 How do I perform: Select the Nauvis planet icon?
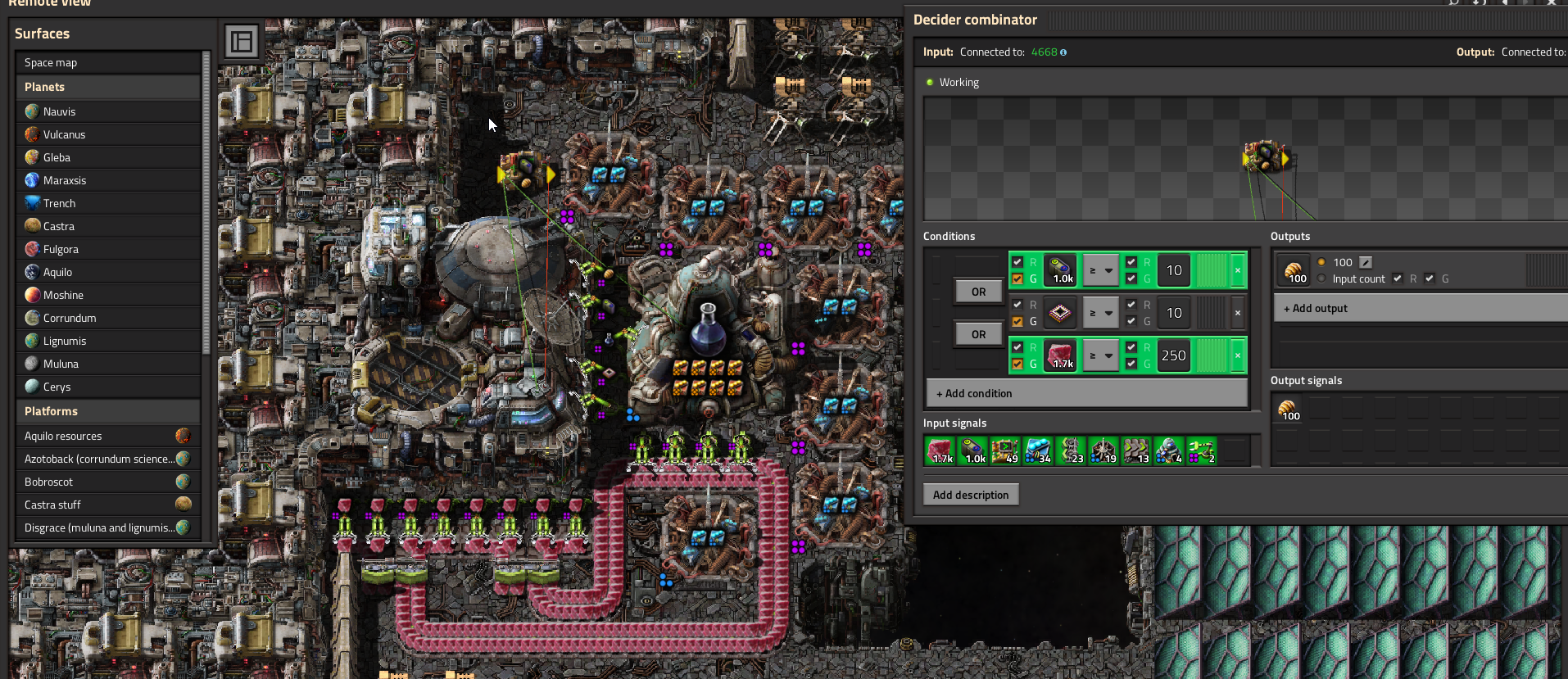point(32,111)
